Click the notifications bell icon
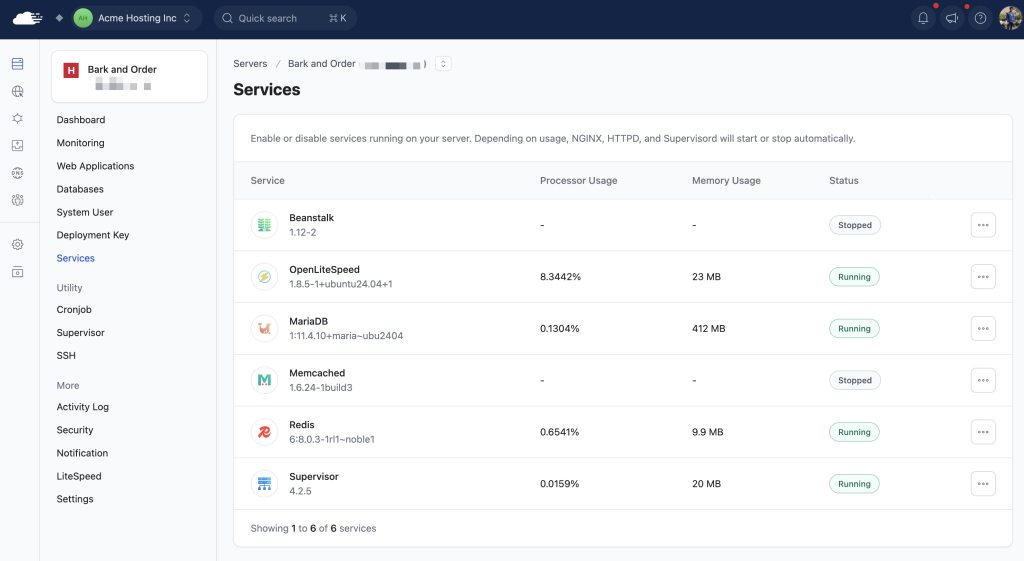This screenshot has height=561, width=1024. (923, 18)
